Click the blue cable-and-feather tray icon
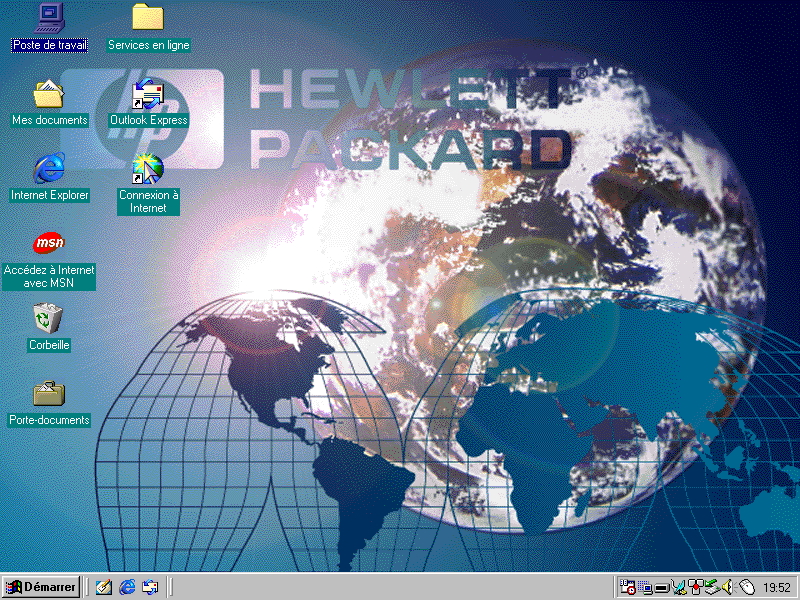The height and width of the screenshot is (600, 800). click(679, 587)
